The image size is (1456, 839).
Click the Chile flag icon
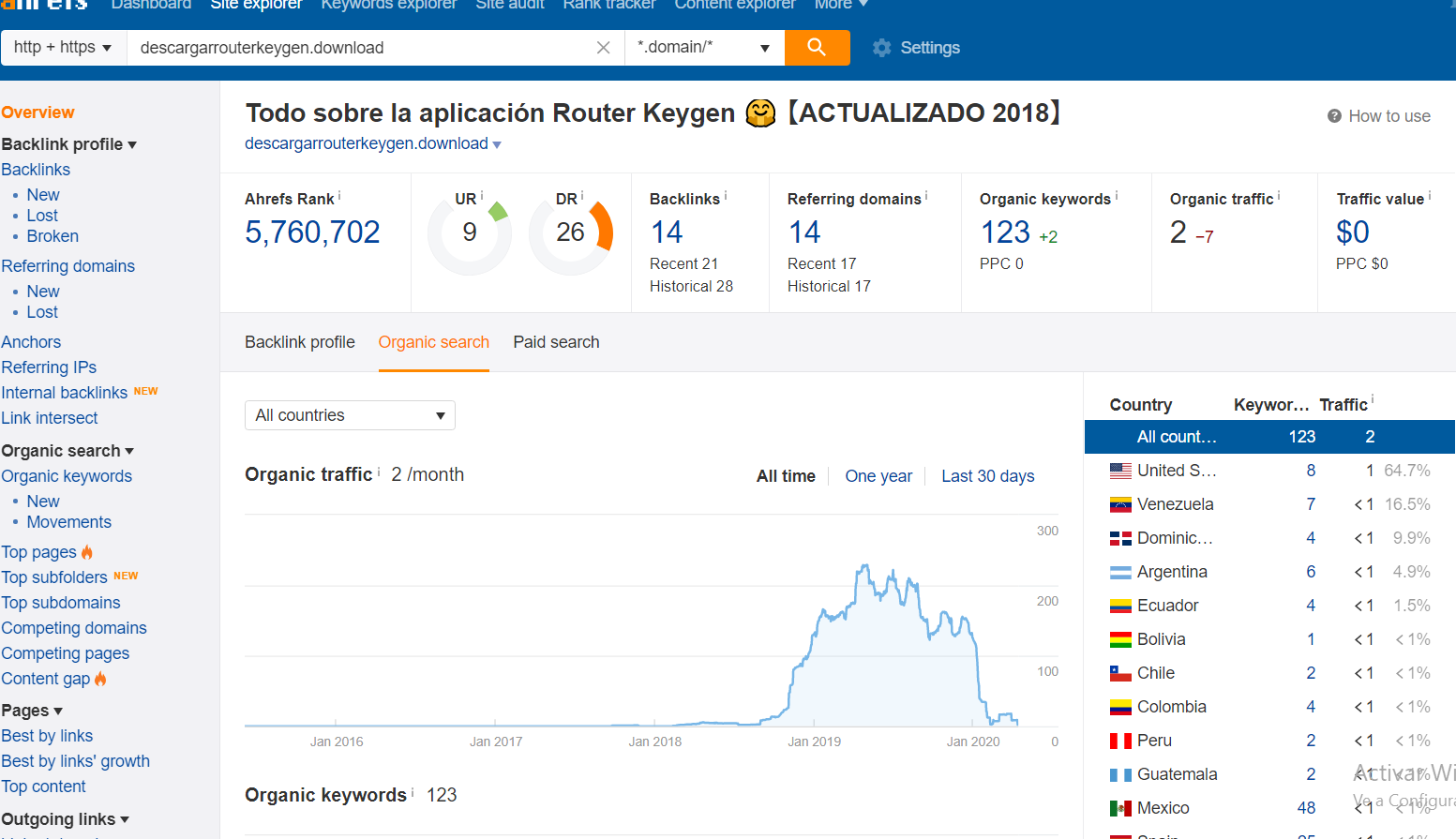(x=1120, y=673)
